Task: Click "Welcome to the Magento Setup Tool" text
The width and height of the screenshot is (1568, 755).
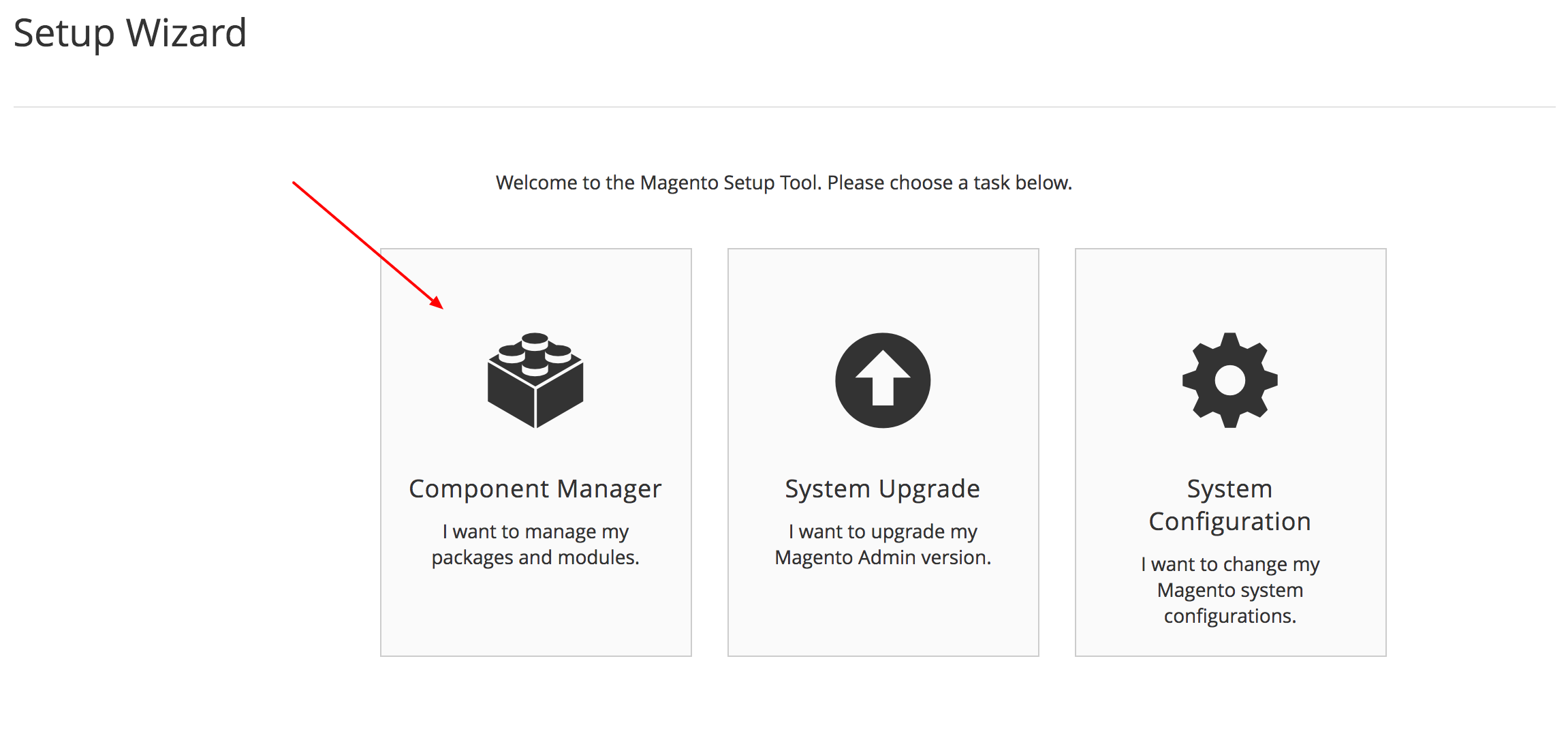Action: tap(659, 183)
